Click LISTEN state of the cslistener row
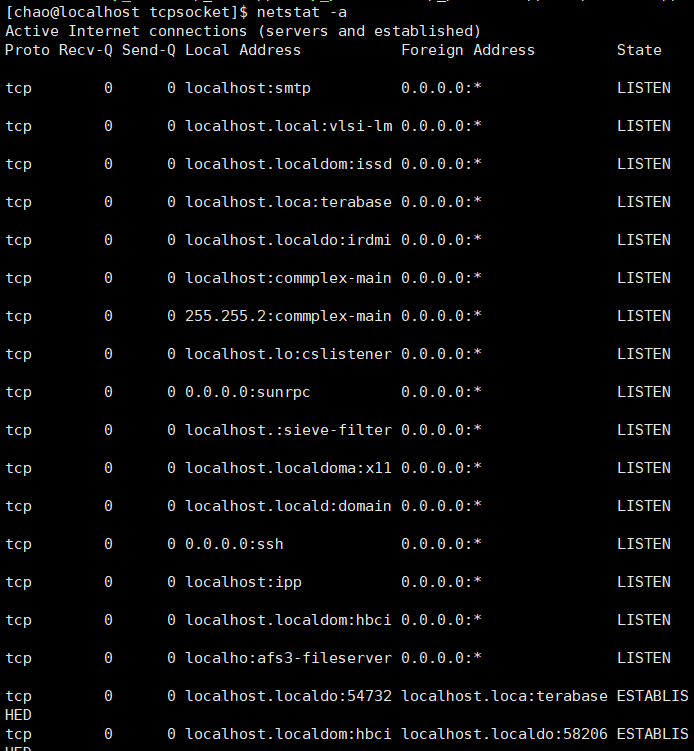Image resolution: width=694 pixels, height=751 pixels. (644, 354)
